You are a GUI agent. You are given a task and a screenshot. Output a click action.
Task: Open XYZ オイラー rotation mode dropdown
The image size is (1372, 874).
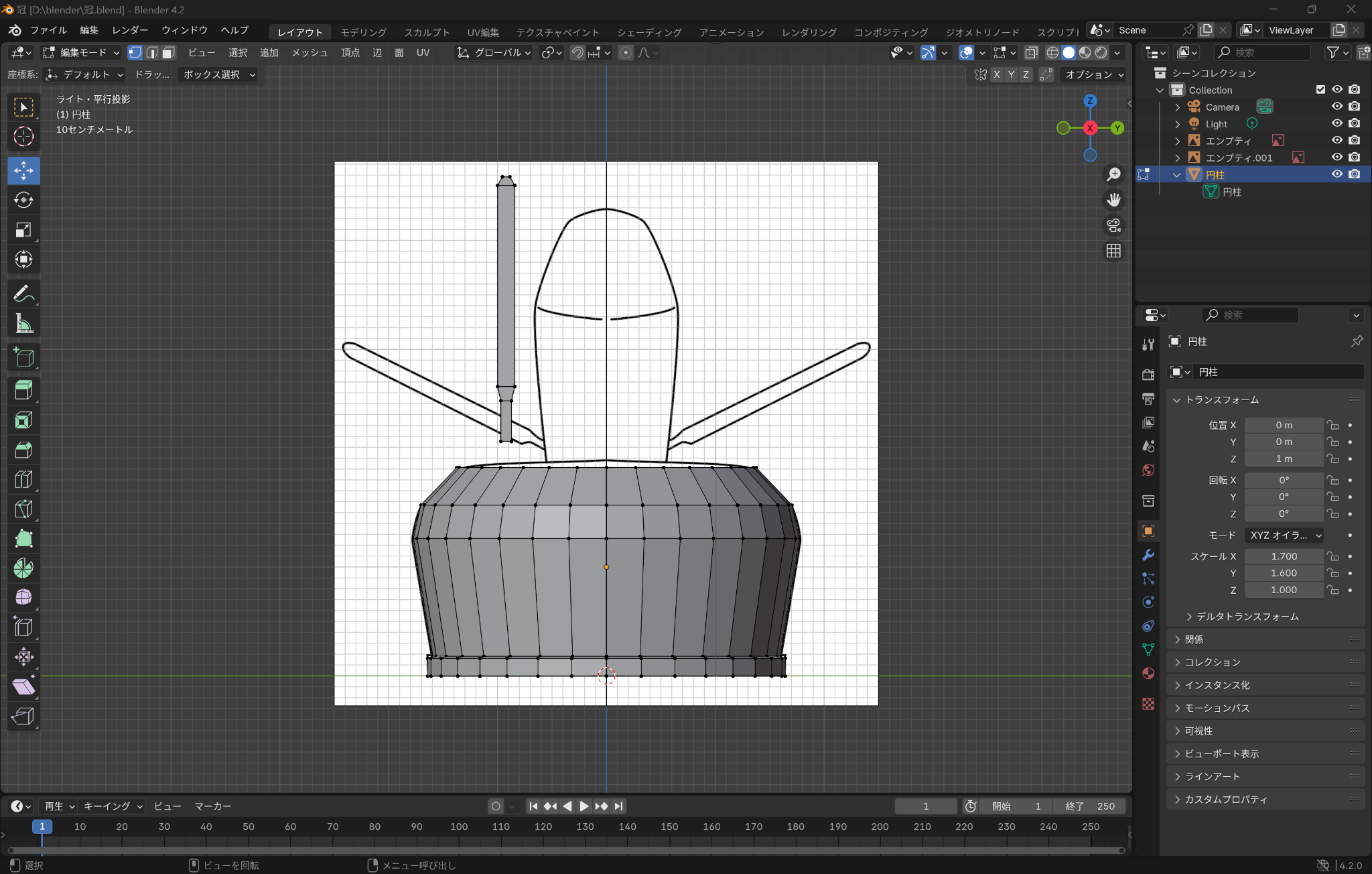[x=1284, y=535]
